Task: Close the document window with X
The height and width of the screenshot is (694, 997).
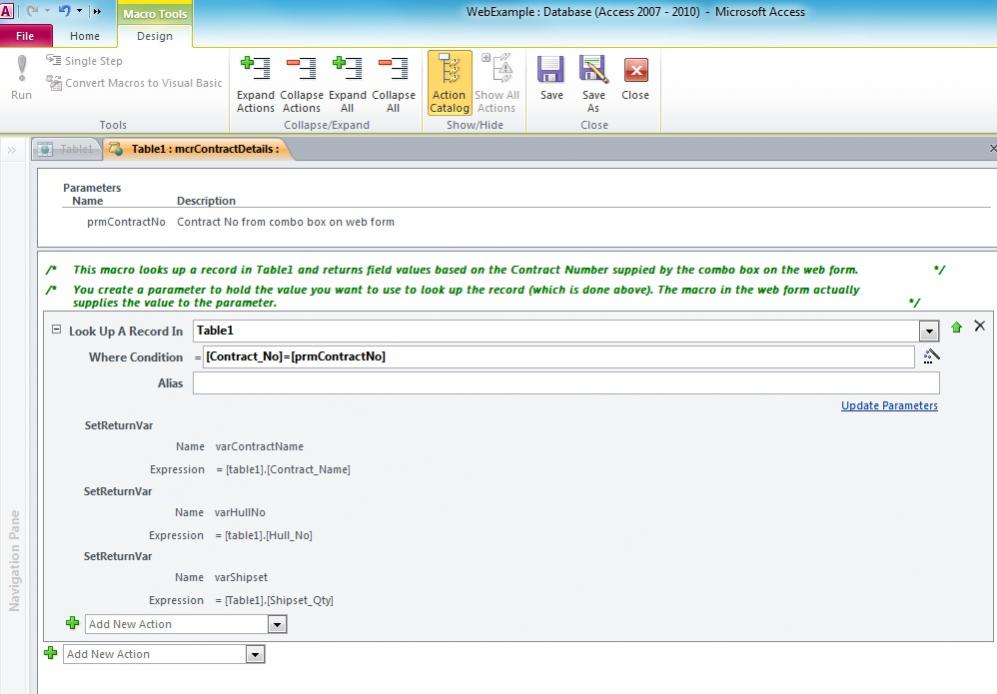Action: pyautogui.click(x=993, y=149)
